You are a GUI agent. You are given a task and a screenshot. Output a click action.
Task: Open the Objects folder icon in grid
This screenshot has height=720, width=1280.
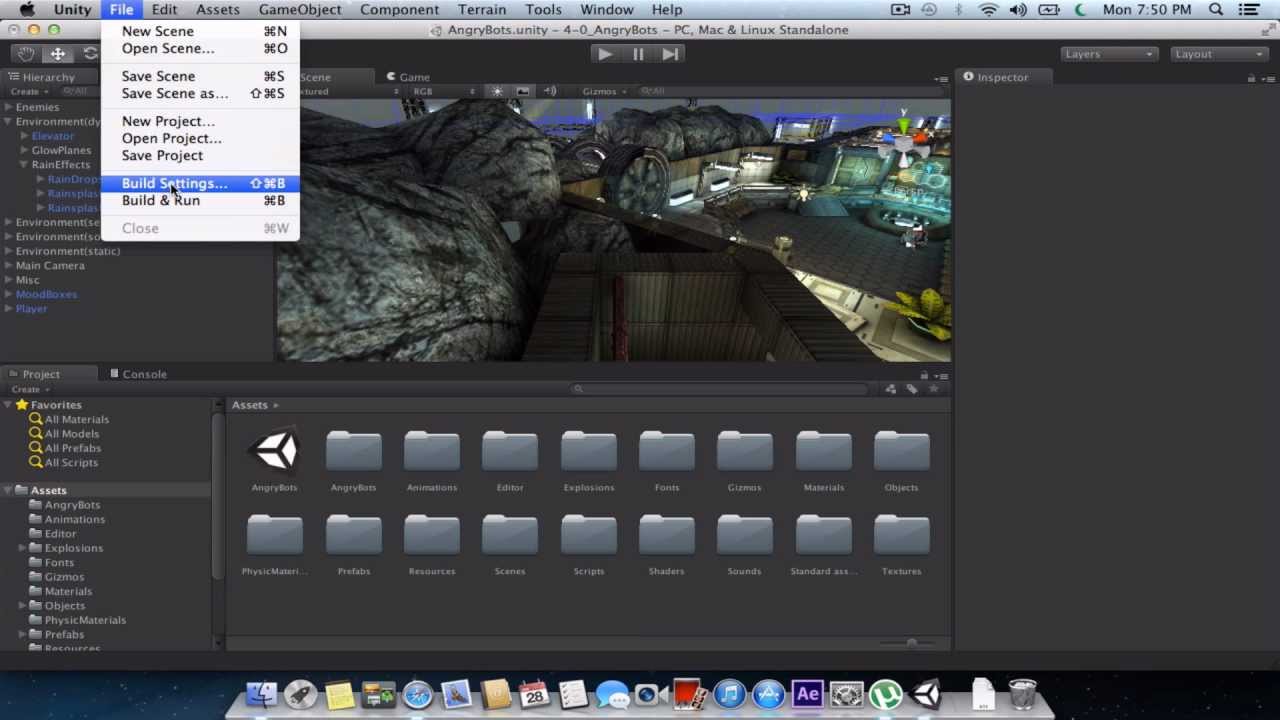(902, 452)
